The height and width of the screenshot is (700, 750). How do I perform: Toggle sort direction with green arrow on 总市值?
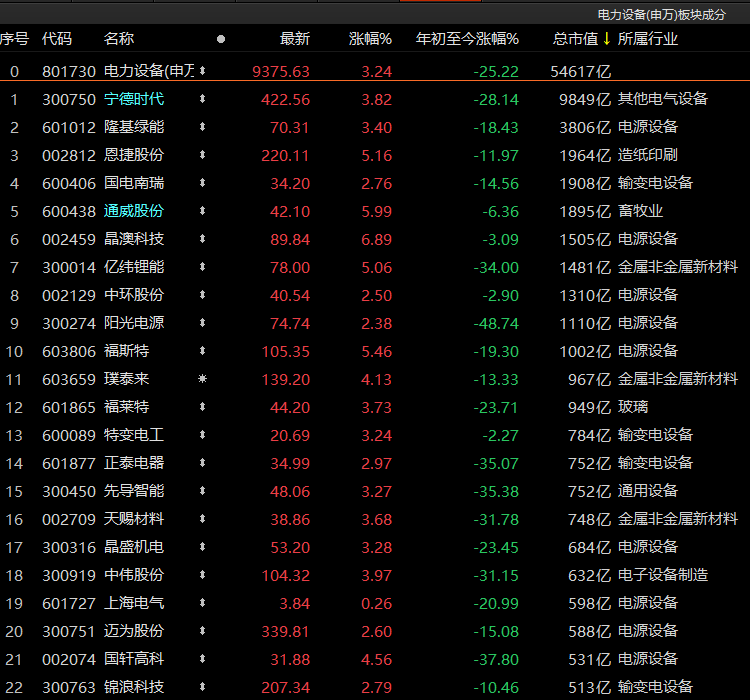[x=606, y=39]
